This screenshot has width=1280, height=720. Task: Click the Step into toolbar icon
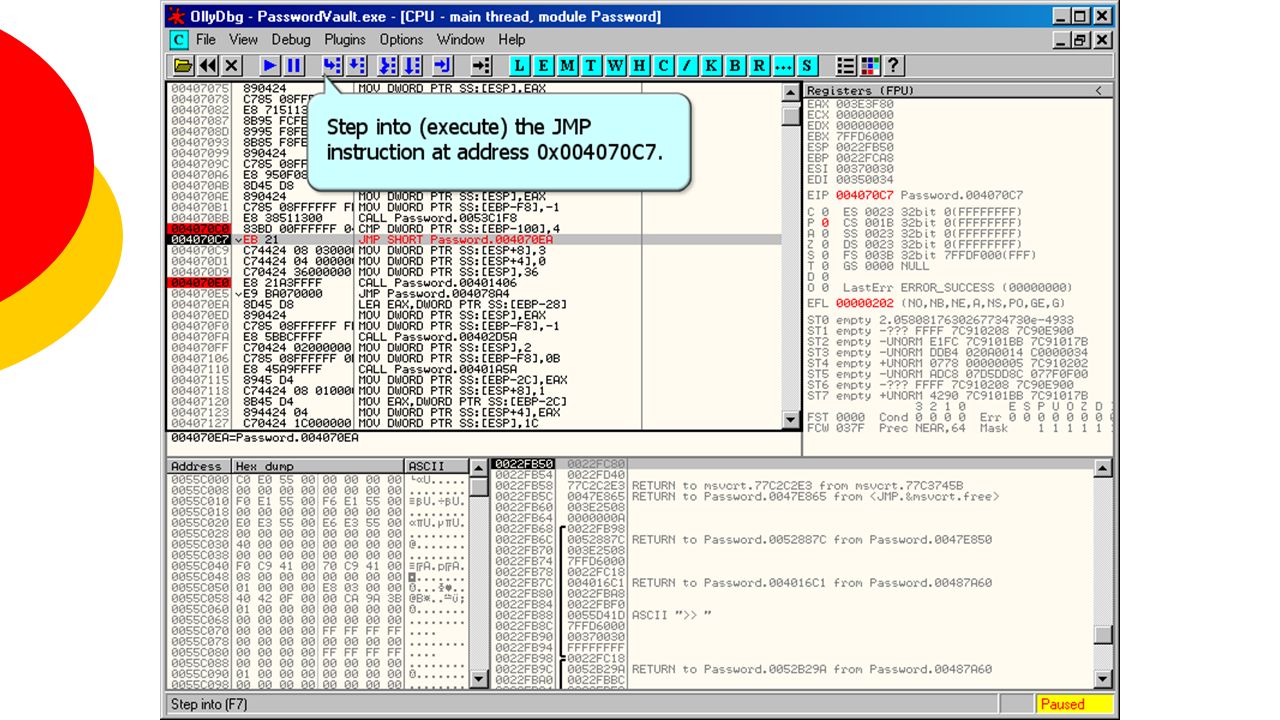332,66
